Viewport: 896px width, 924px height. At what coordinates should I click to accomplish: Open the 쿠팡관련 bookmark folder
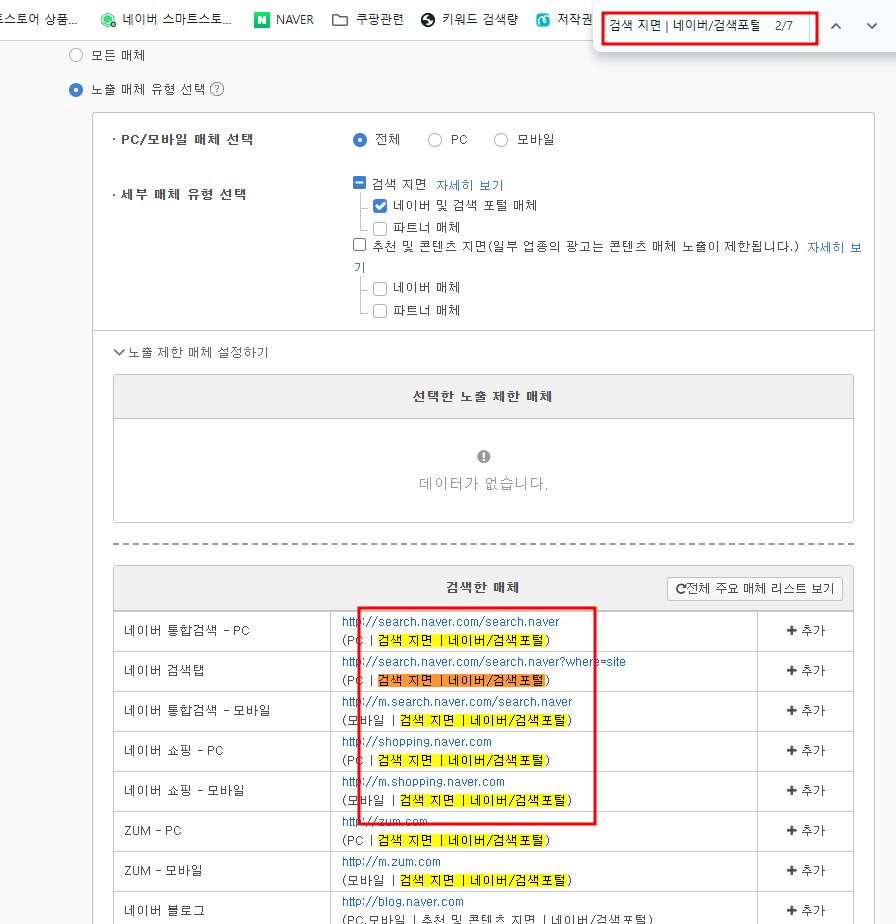pyautogui.click(x=368, y=19)
